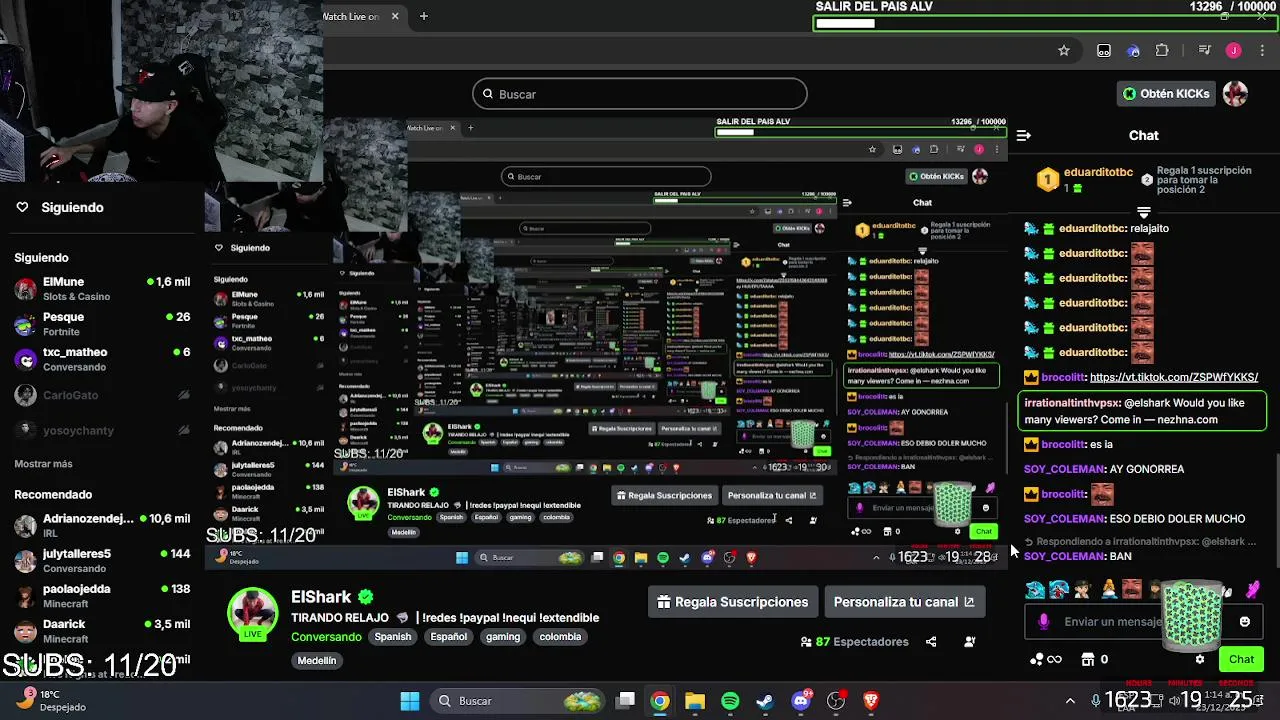Open Spotify from the taskbar
Viewport: 1280px width, 720px height.
(730, 701)
